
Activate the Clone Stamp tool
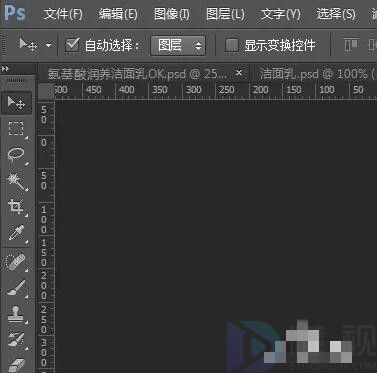(x=16, y=314)
